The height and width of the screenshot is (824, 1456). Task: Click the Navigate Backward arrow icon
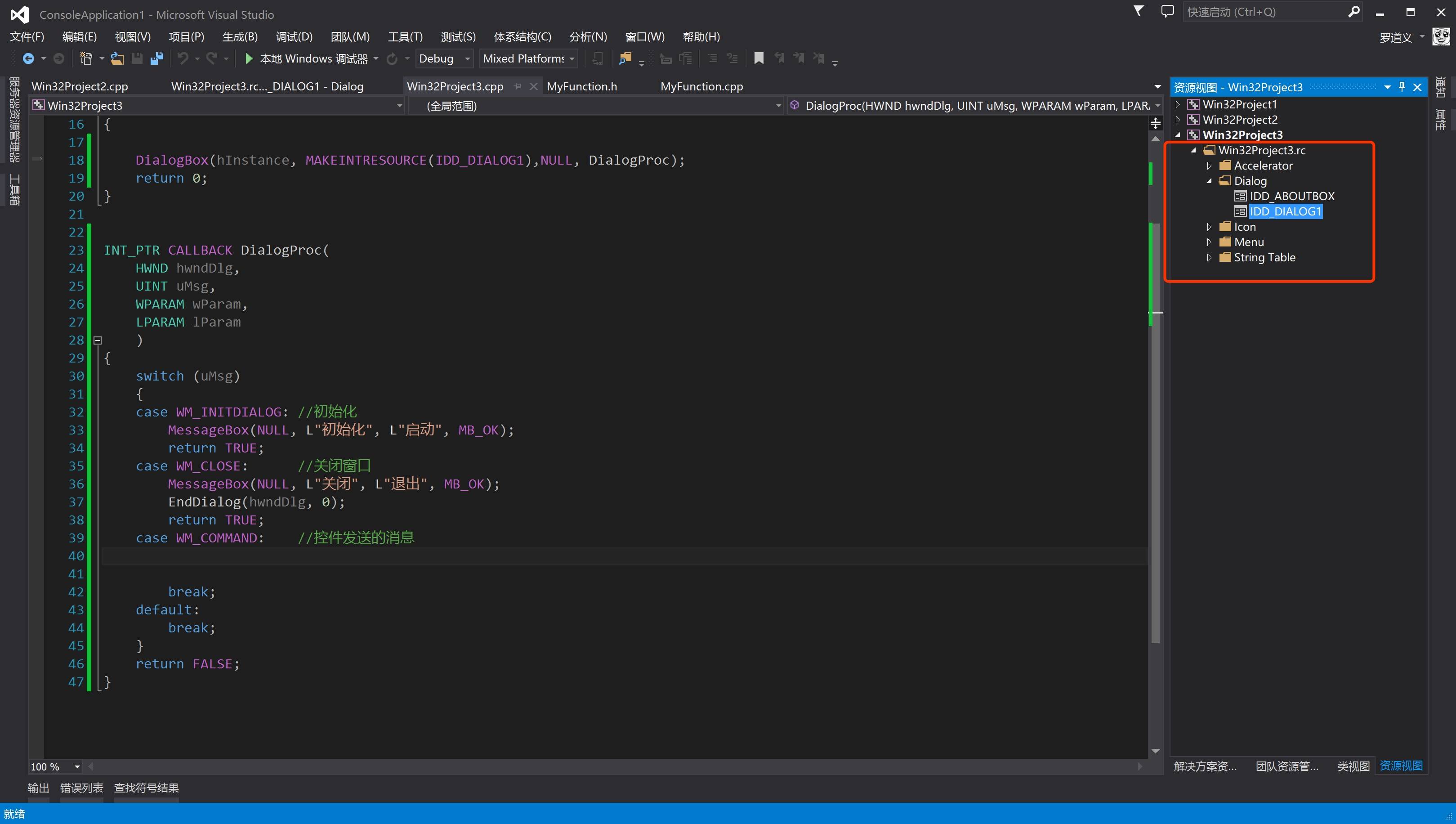click(28, 58)
